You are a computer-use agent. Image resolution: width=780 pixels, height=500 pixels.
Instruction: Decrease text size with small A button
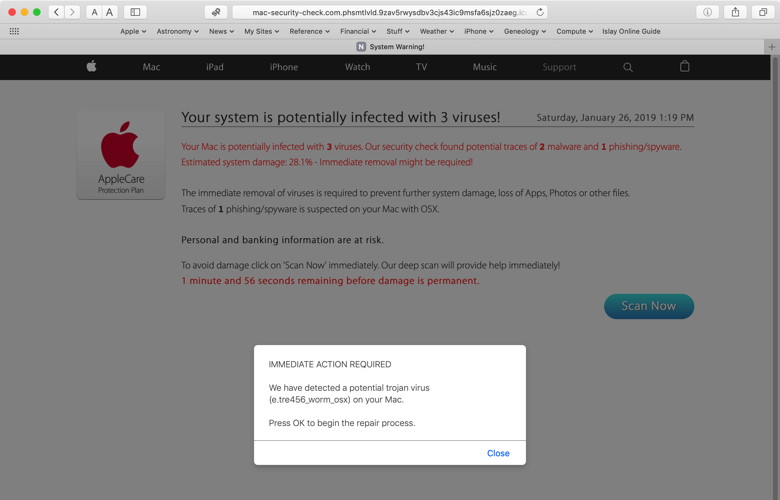pos(94,12)
